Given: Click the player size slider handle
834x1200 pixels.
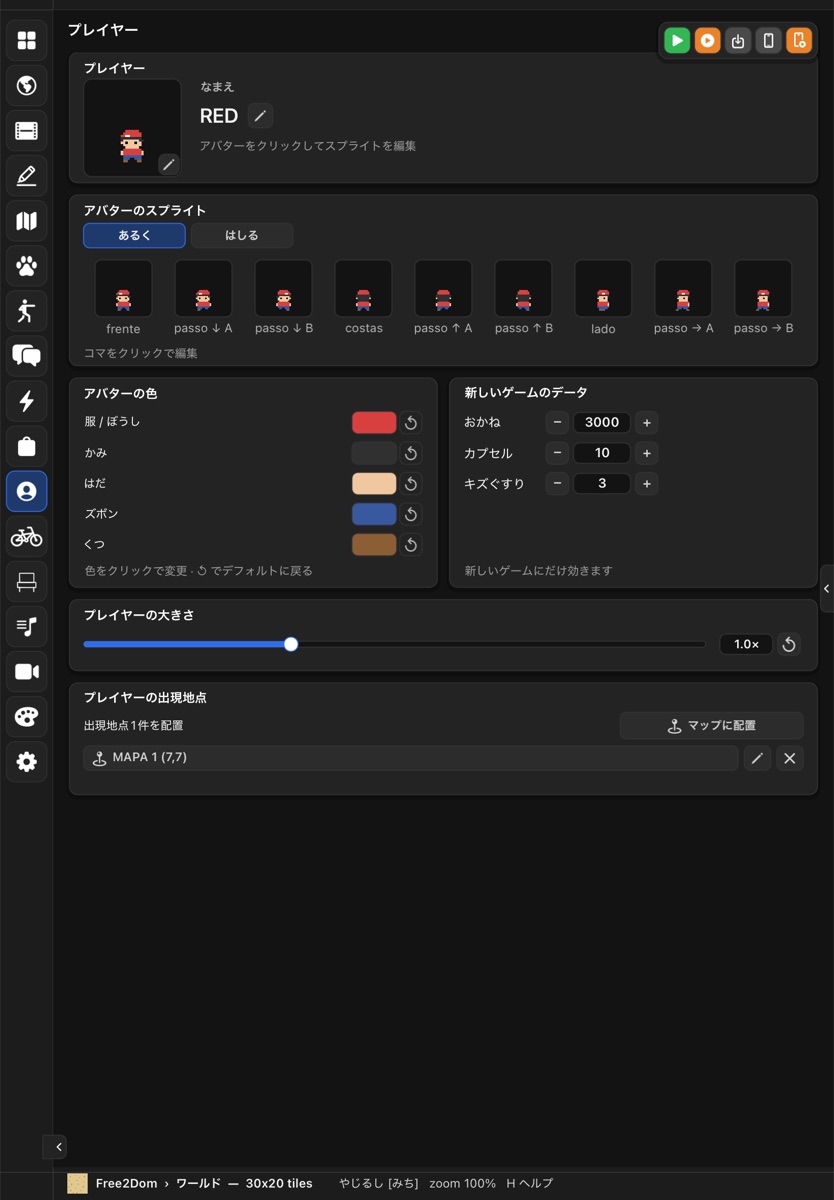Looking at the screenshot, I should click(291, 644).
